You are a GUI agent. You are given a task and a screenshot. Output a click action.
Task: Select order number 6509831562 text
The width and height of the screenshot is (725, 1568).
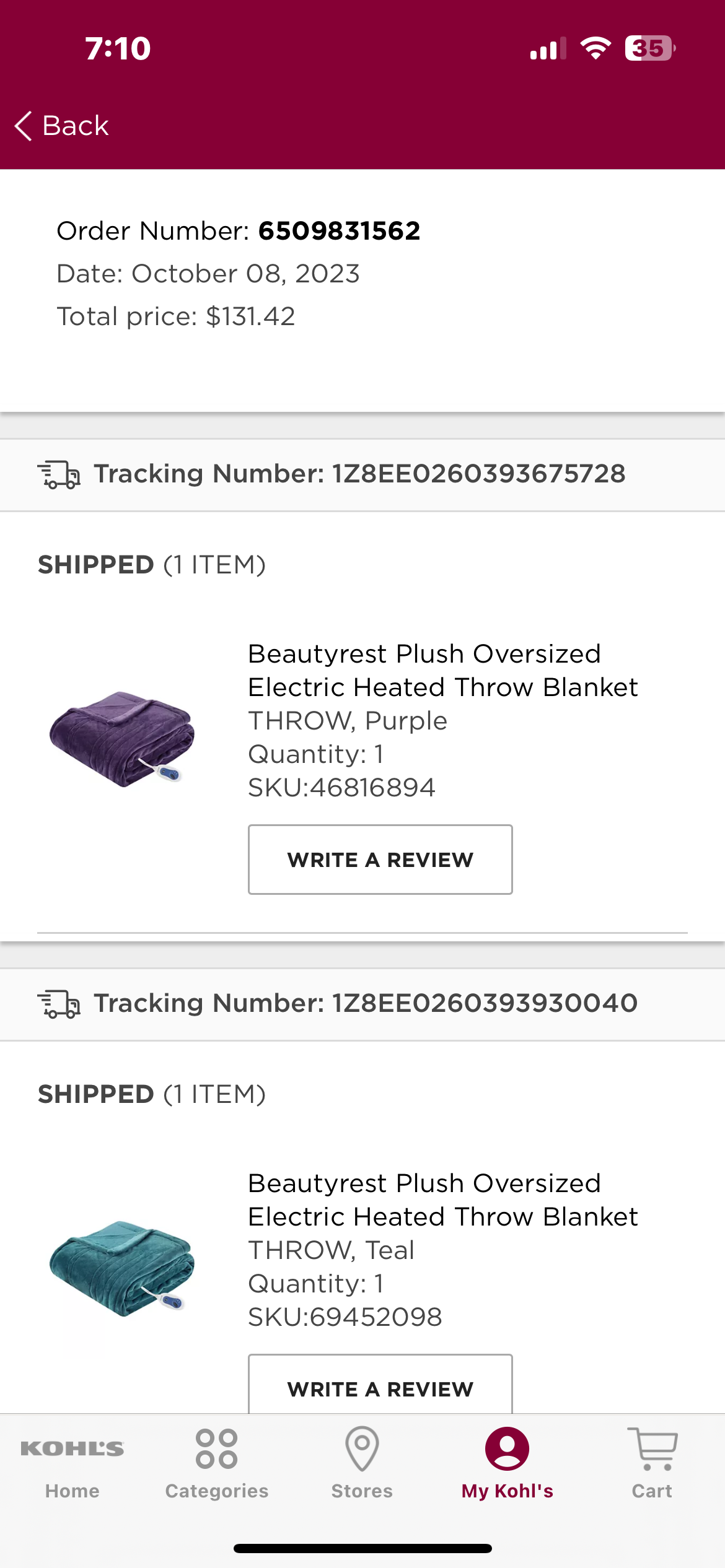[x=339, y=231]
